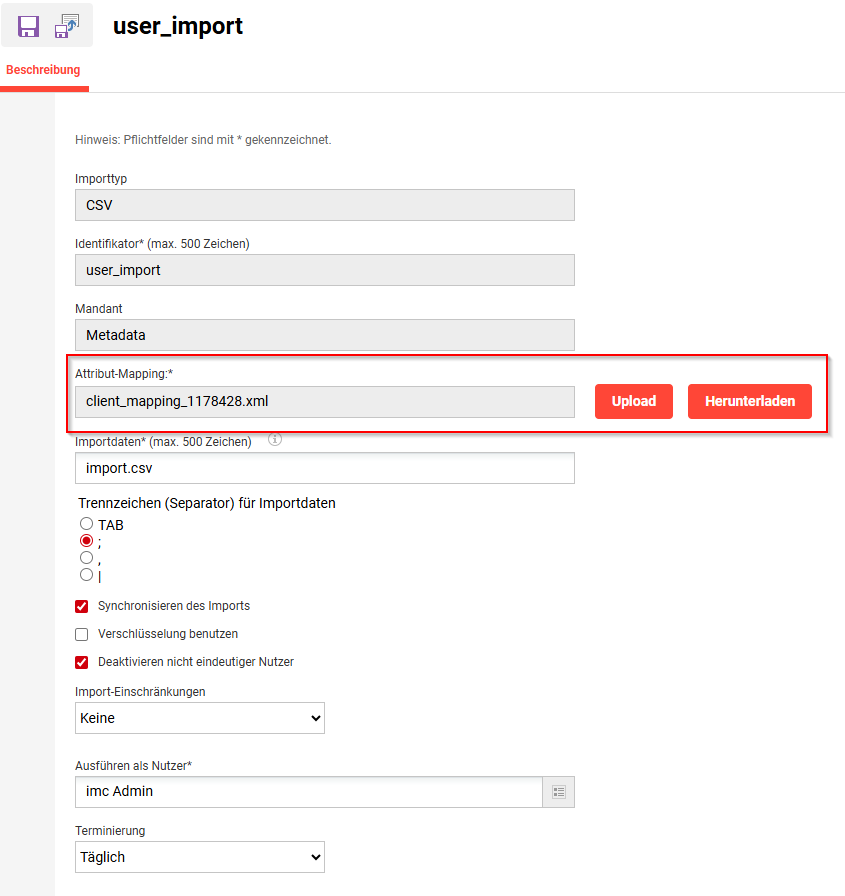Click the Identifikator field with user_import
The width and height of the screenshot is (845, 896).
[324, 270]
